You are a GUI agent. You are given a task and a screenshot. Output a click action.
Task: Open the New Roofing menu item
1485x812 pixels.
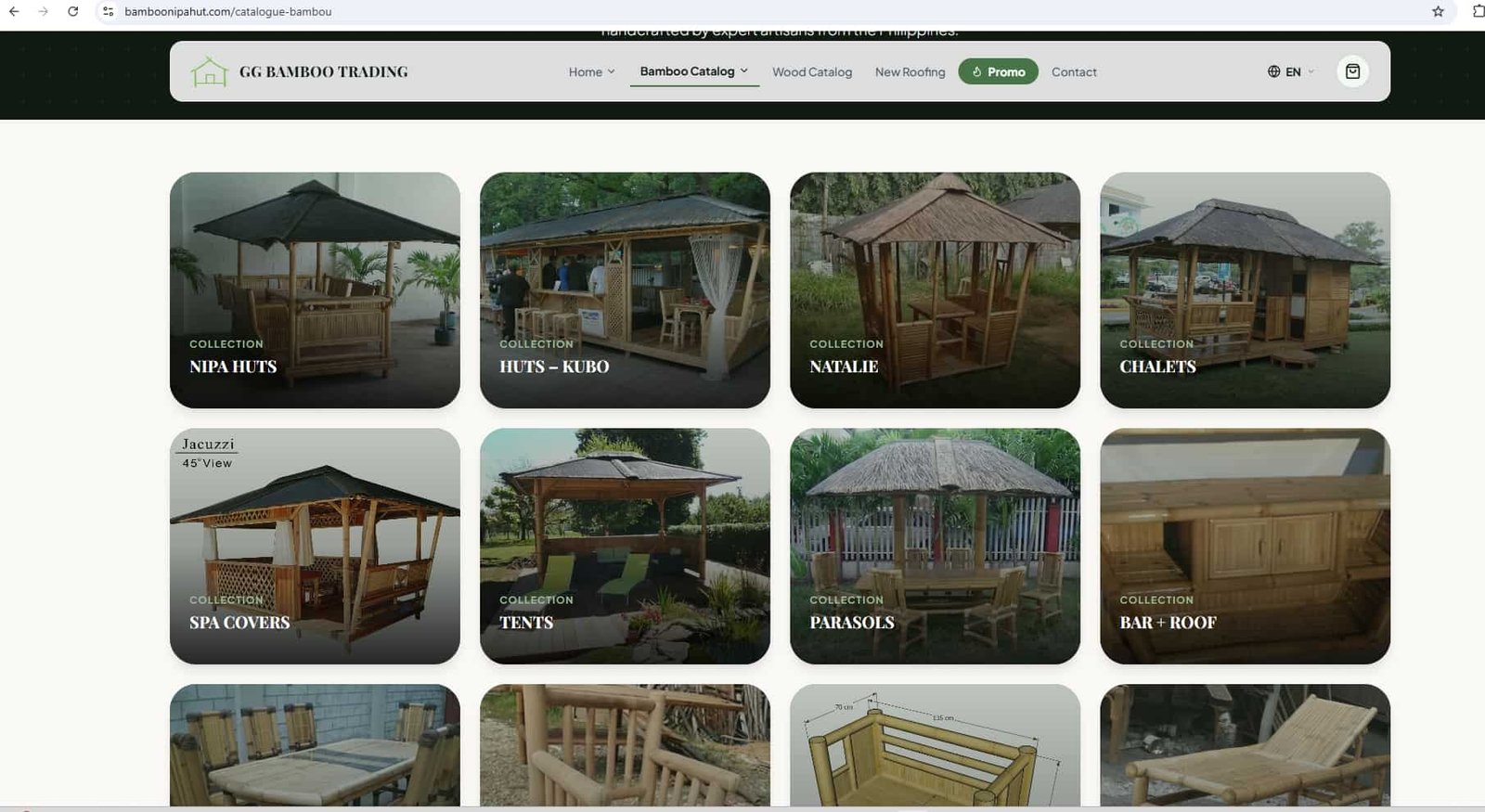click(910, 71)
